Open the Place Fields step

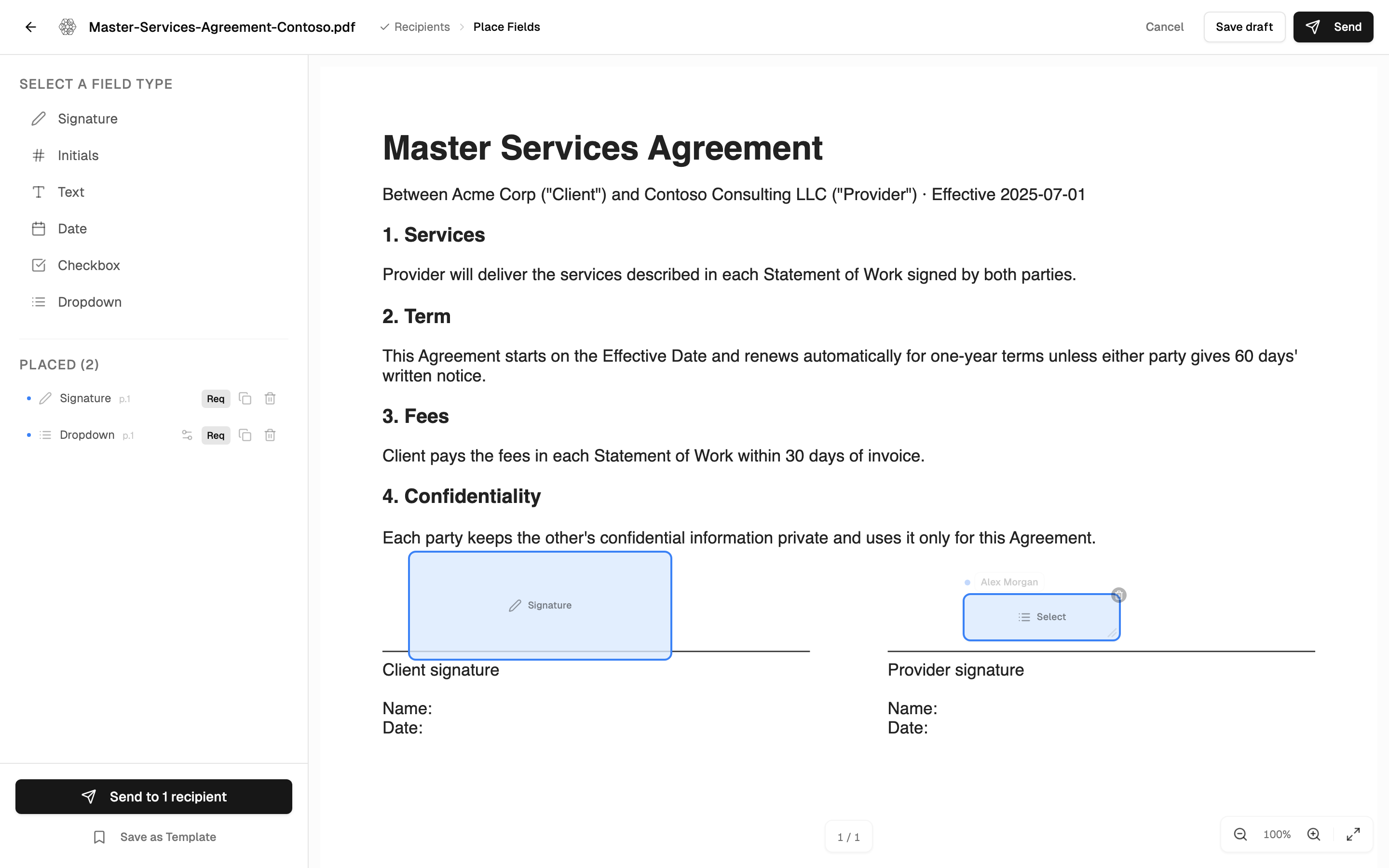click(506, 27)
